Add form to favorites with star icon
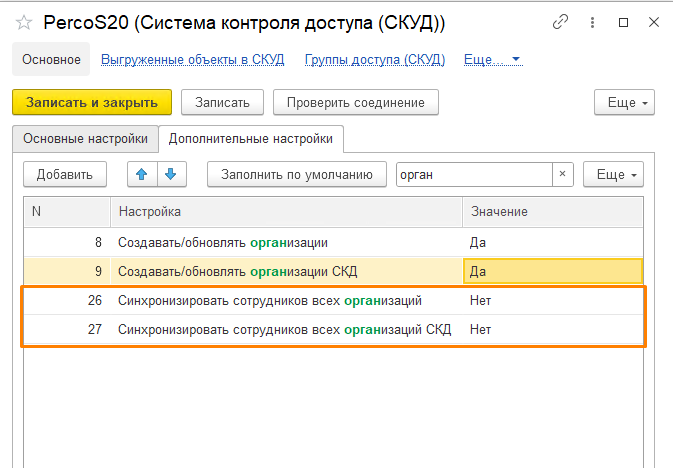 pyautogui.click(x=24, y=21)
